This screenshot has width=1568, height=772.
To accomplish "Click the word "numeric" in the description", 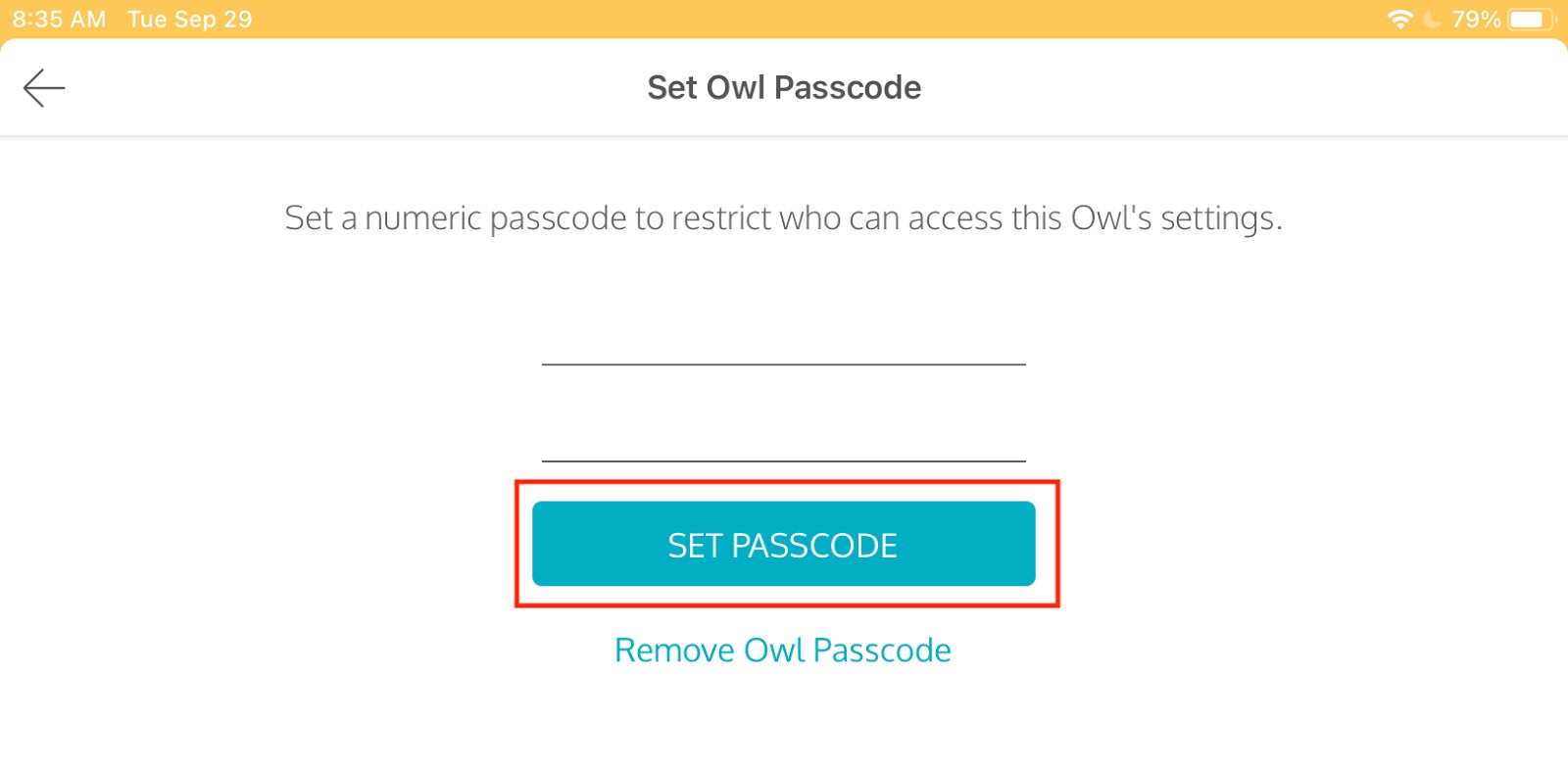I will [x=422, y=217].
